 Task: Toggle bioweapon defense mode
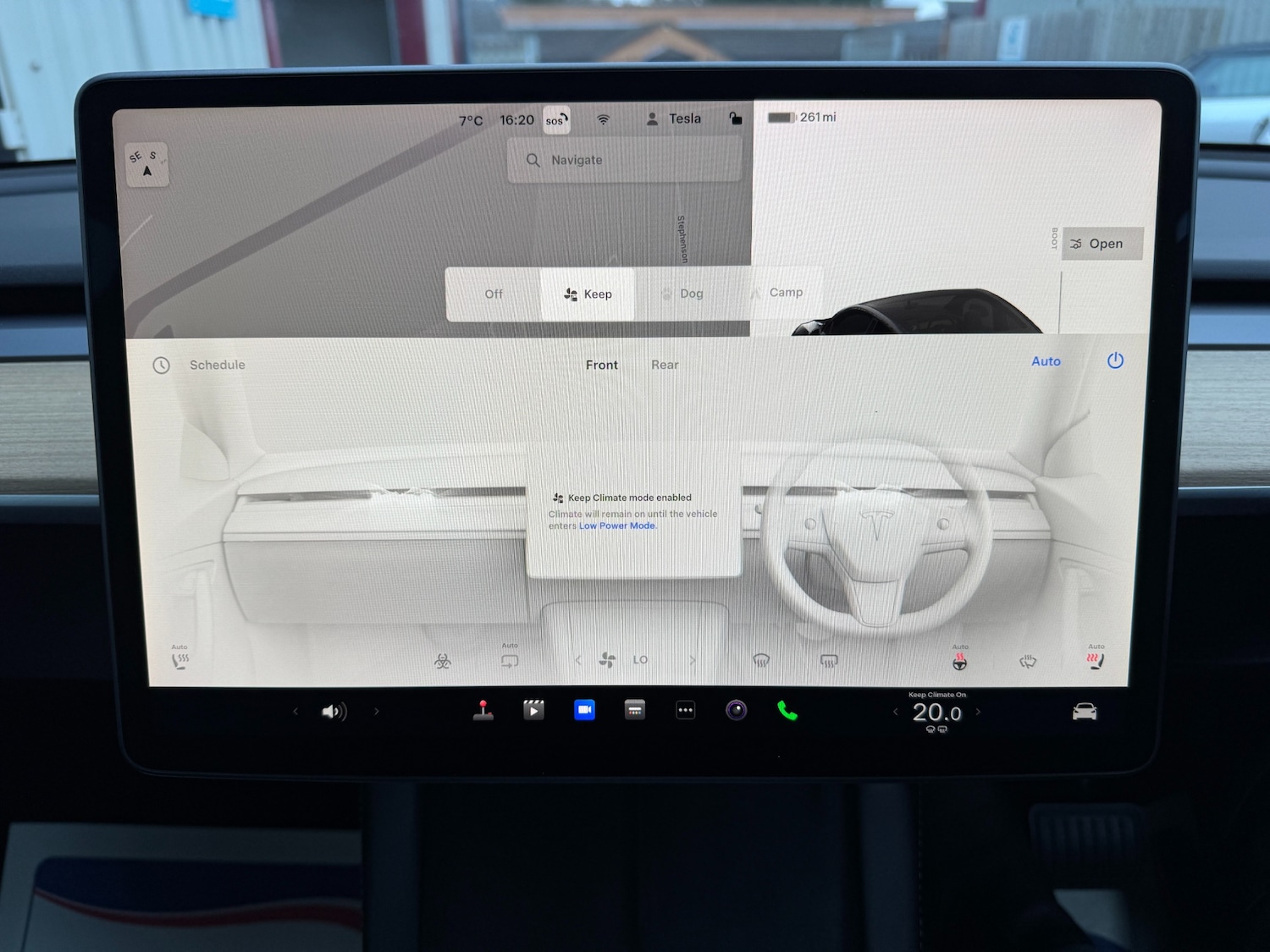(443, 661)
